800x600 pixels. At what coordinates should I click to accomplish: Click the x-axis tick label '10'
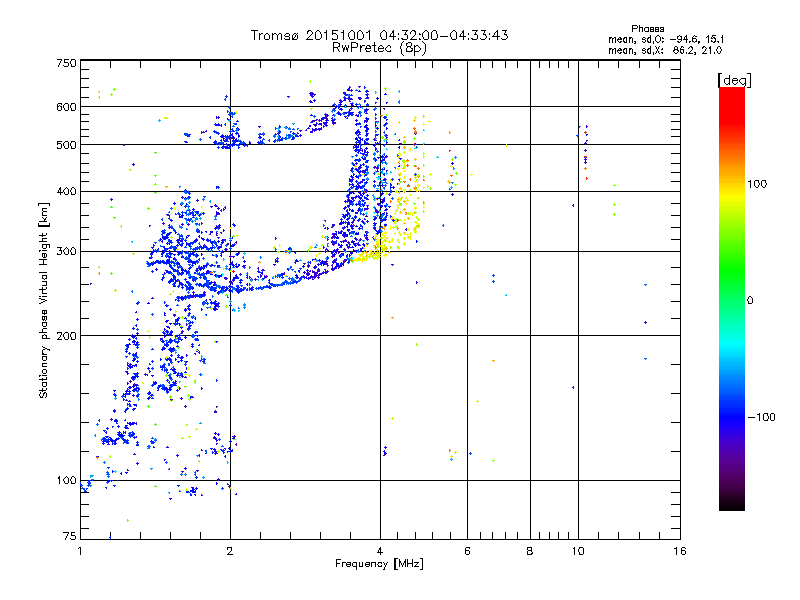pos(578,551)
